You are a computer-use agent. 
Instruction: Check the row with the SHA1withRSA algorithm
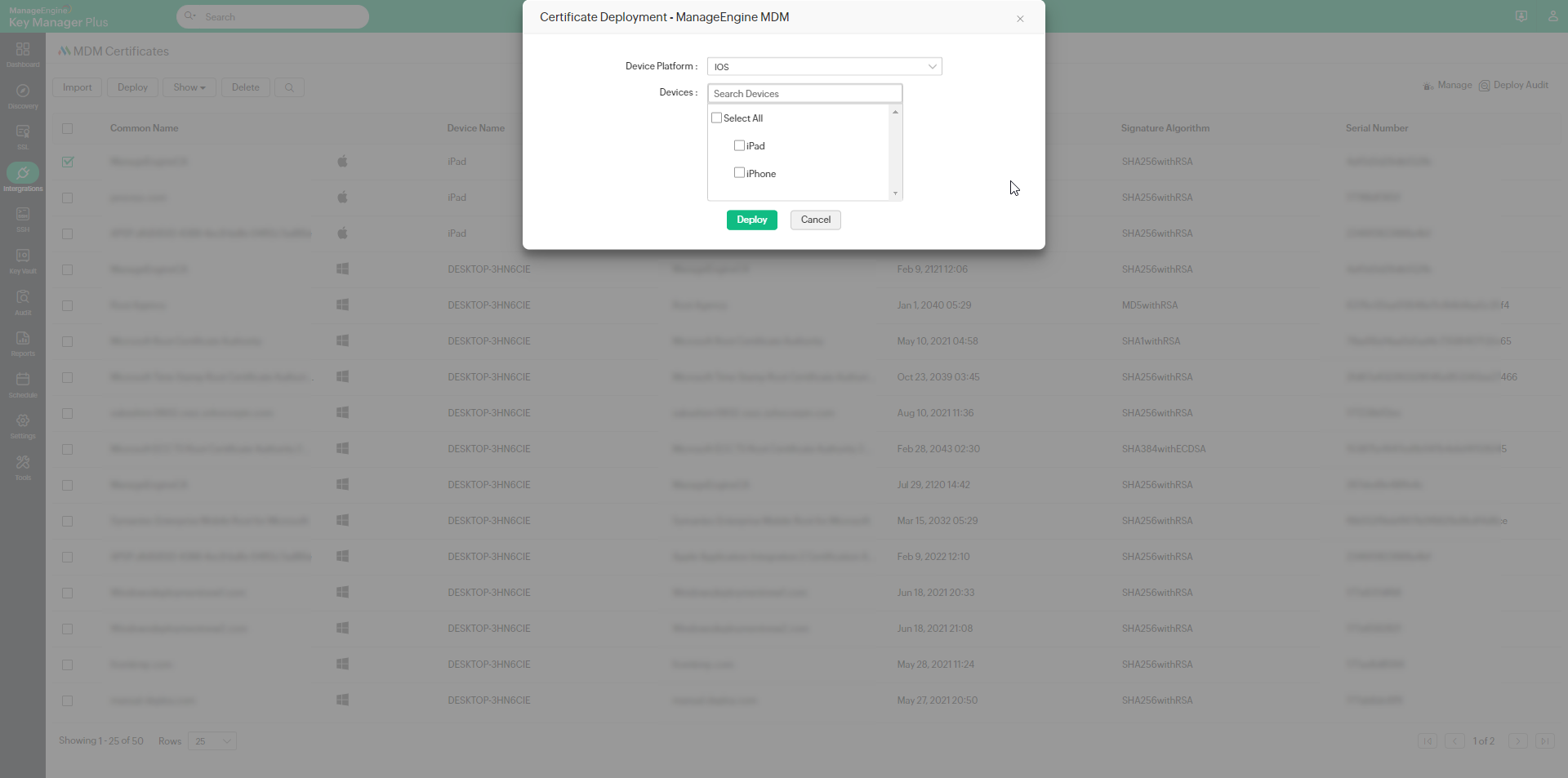(x=67, y=341)
